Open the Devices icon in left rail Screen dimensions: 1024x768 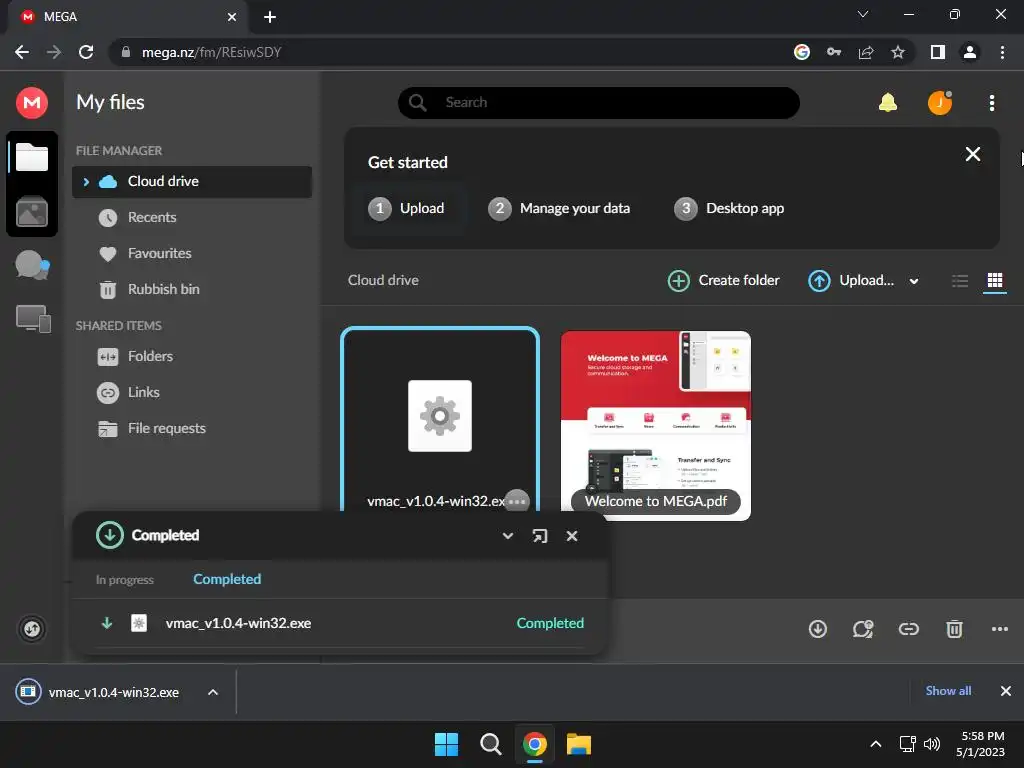[x=33, y=319]
